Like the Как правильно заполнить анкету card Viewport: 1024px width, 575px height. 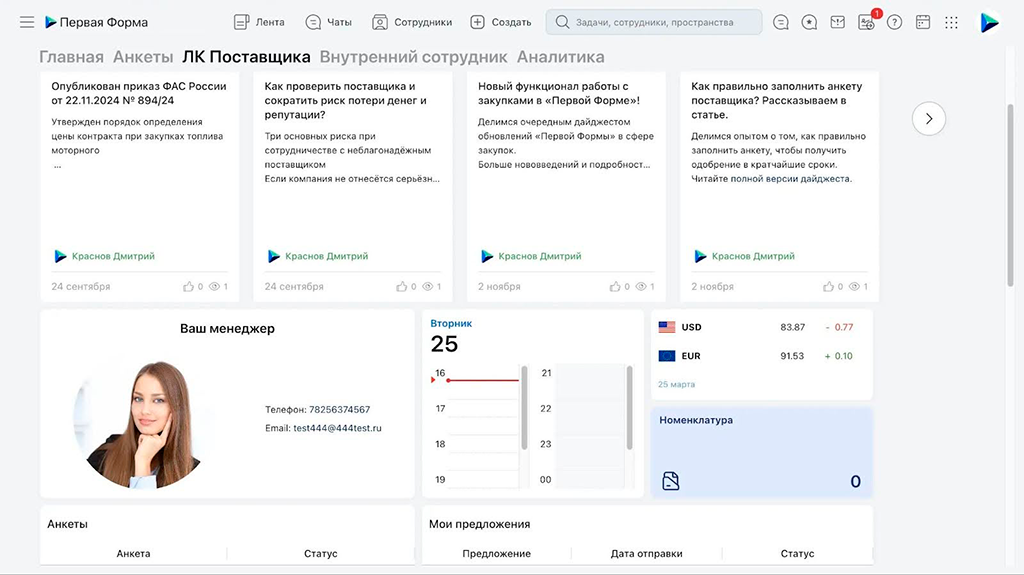[x=828, y=286]
